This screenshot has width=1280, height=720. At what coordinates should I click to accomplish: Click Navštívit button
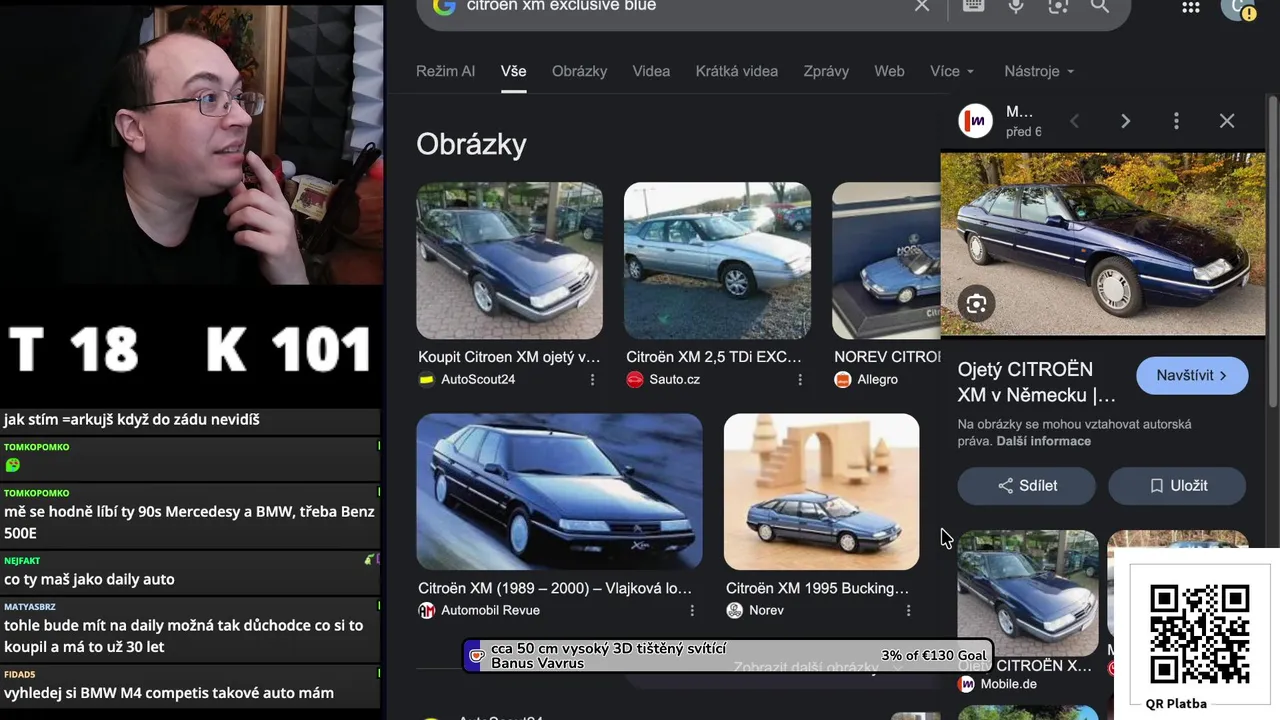1192,376
